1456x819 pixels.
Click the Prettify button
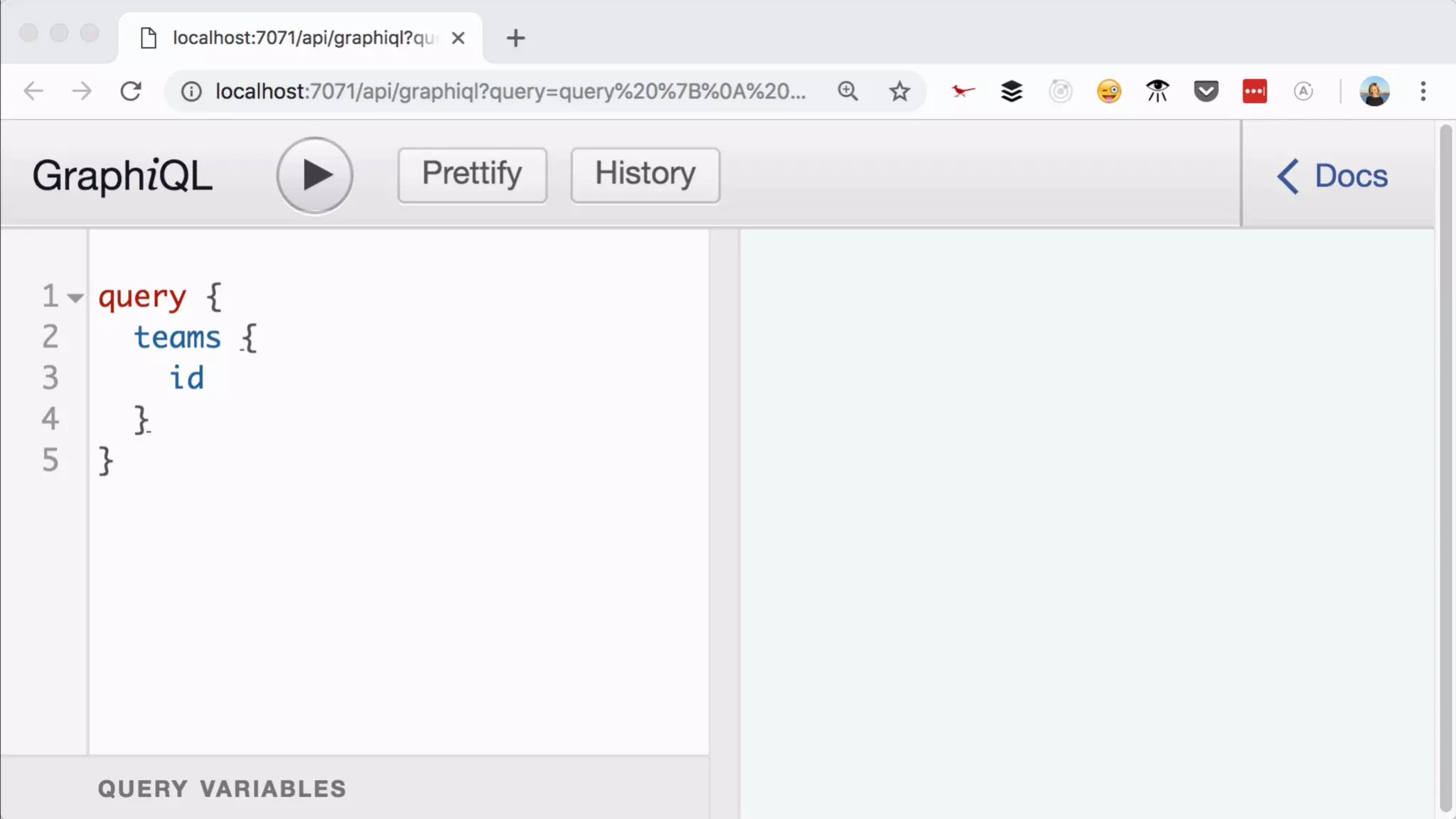point(472,175)
